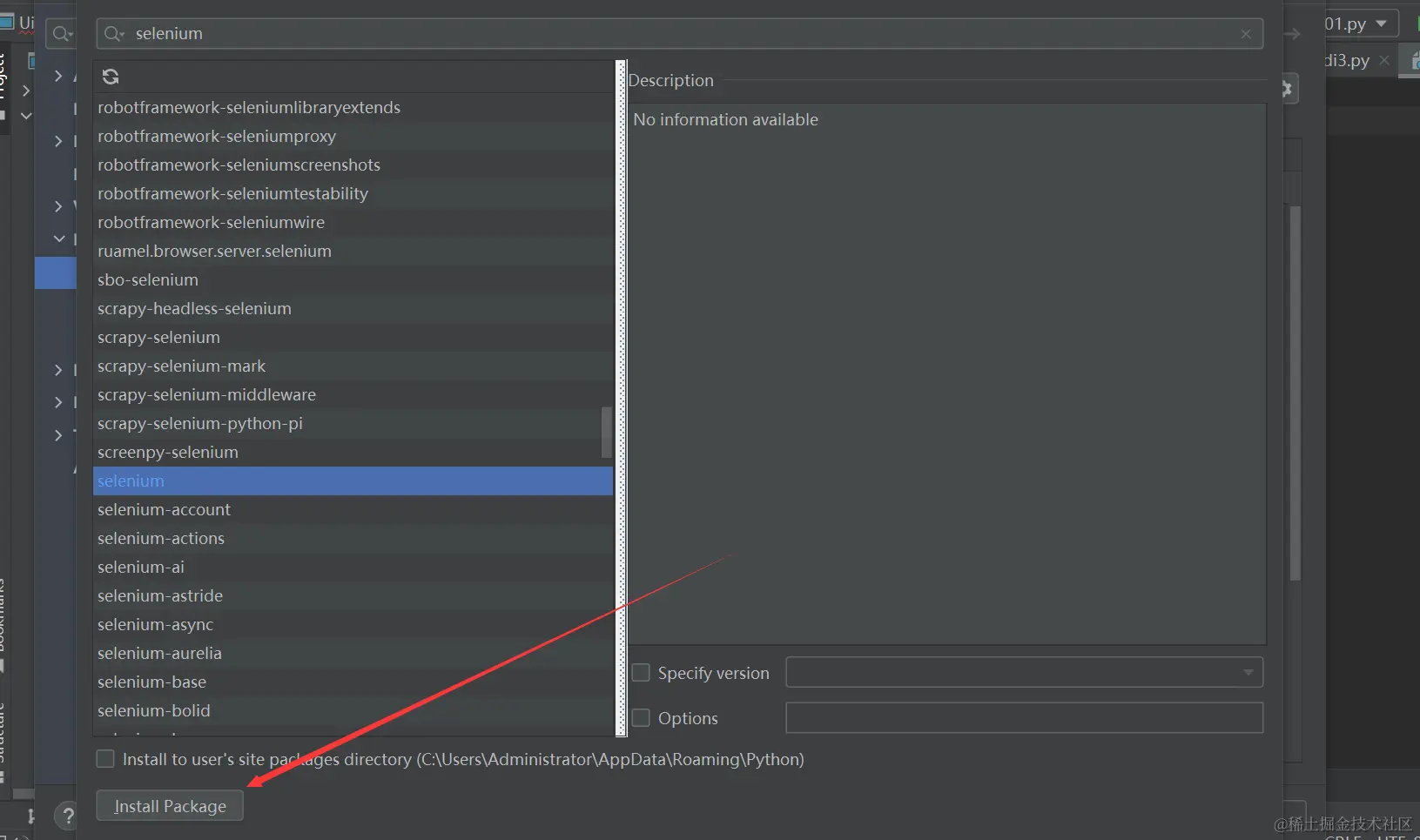This screenshot has height=840, width=1420.
Task: Click the selenium search input field
Action: click(x=679, y=34)
